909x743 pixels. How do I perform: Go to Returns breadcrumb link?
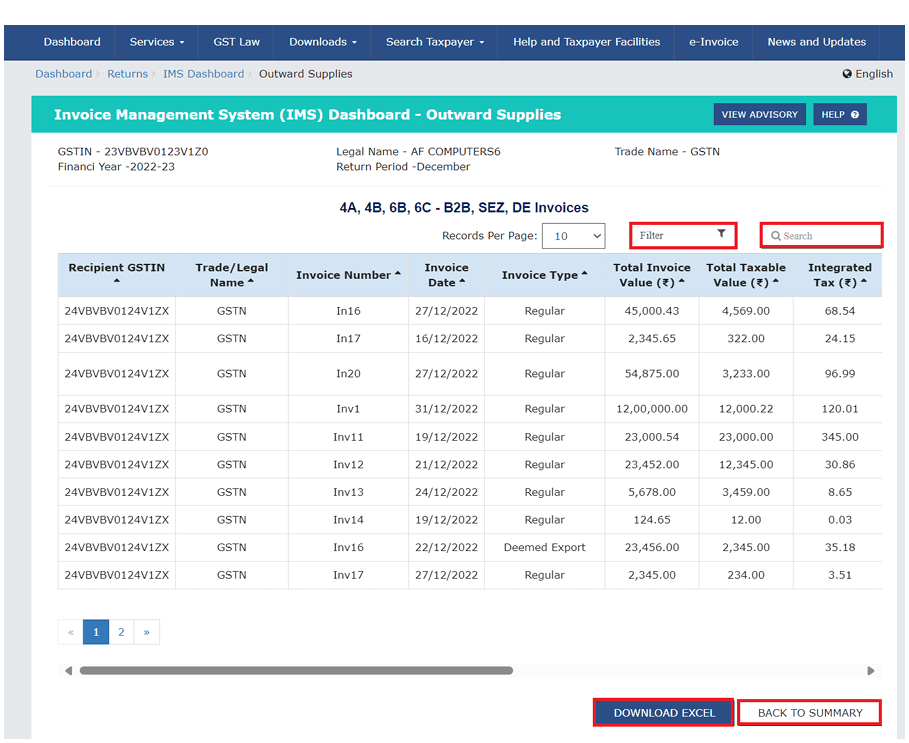click(128, 74)
